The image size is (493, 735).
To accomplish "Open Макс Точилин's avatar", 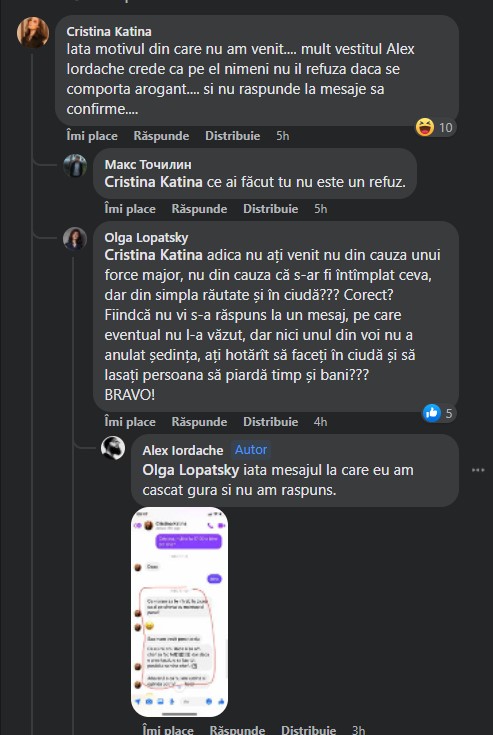I will [75, 165].
